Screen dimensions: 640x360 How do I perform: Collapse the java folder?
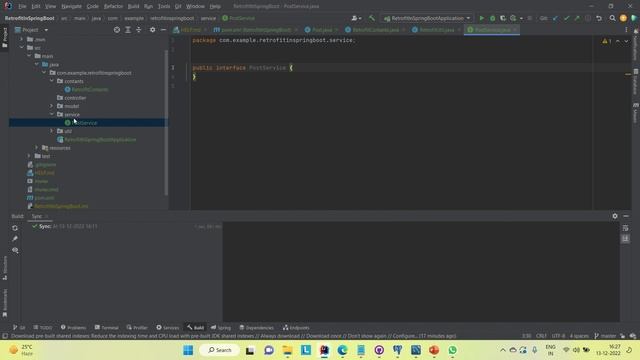click(37, 64)
